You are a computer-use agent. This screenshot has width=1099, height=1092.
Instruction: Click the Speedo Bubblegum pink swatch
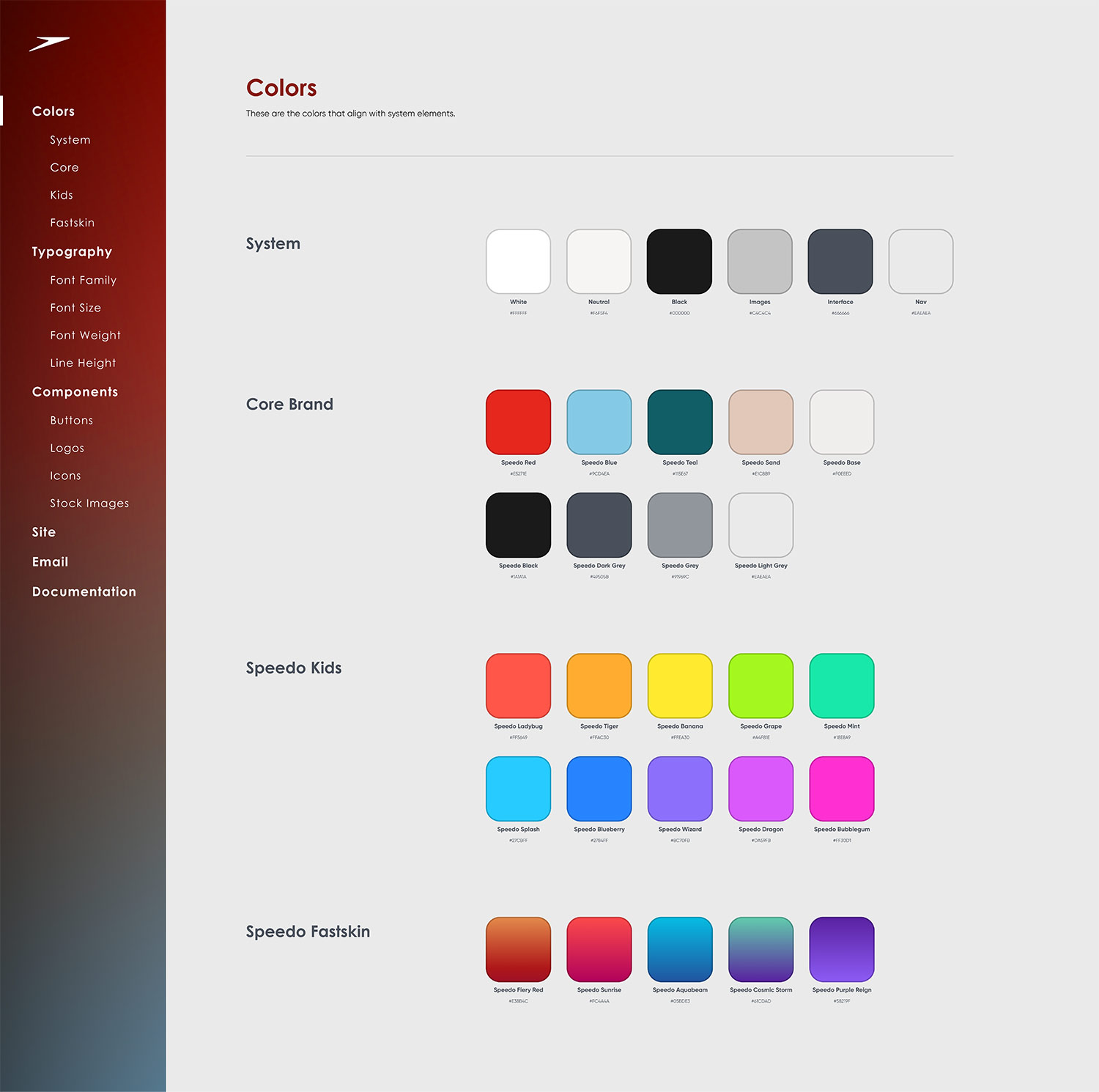point(841,789)
